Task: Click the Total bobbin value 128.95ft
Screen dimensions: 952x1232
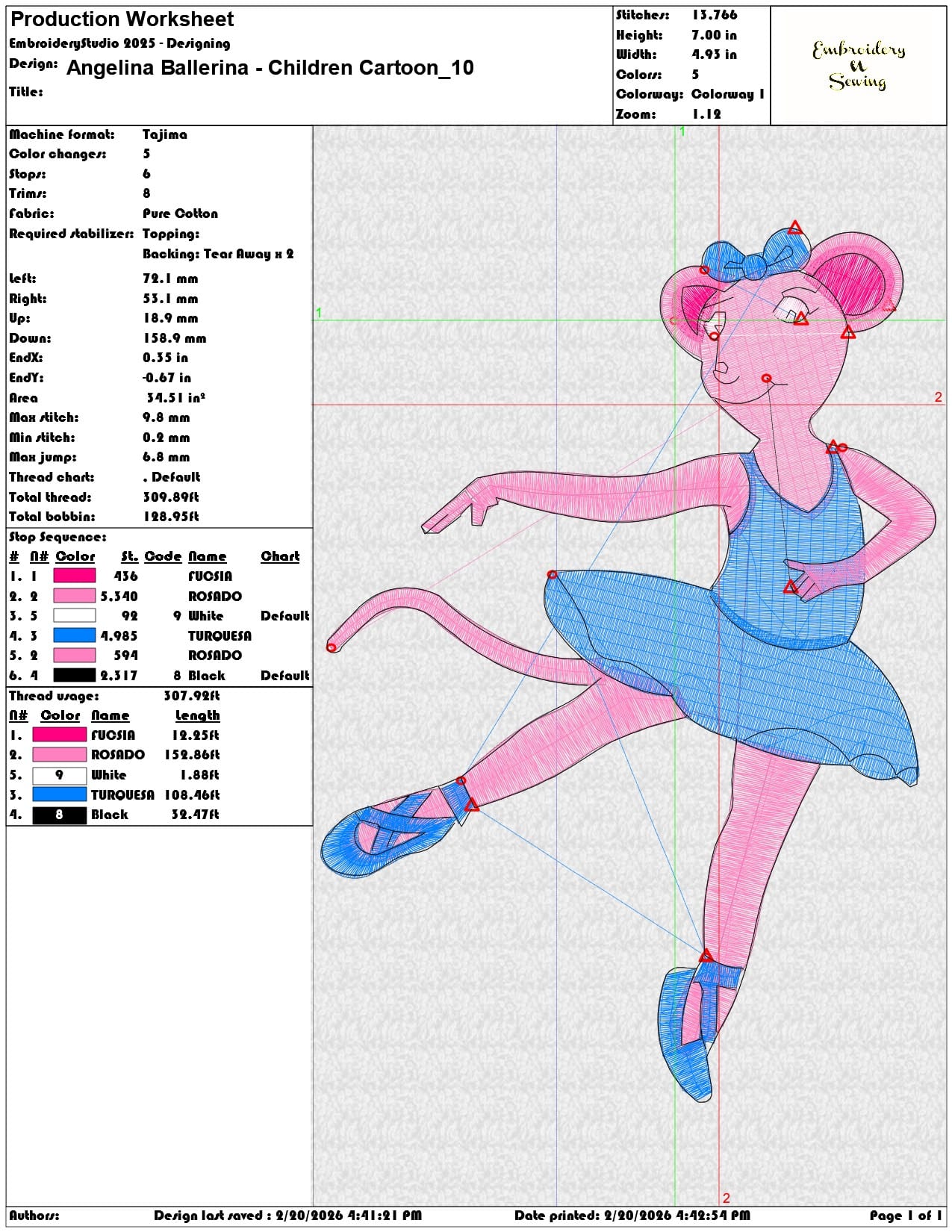Action: (171, 517)
